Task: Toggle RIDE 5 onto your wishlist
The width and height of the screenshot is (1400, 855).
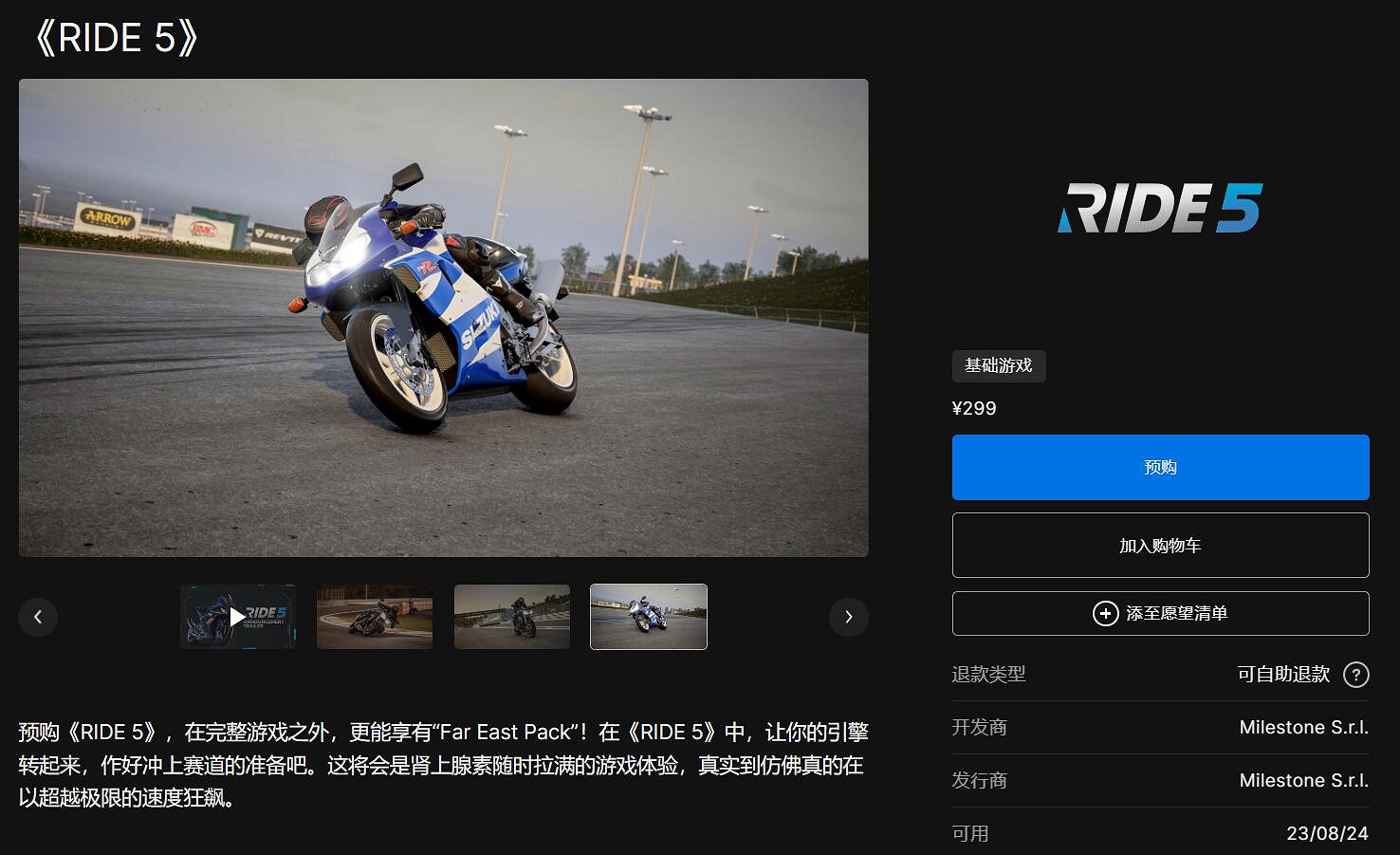Action: click(1161, 613)
